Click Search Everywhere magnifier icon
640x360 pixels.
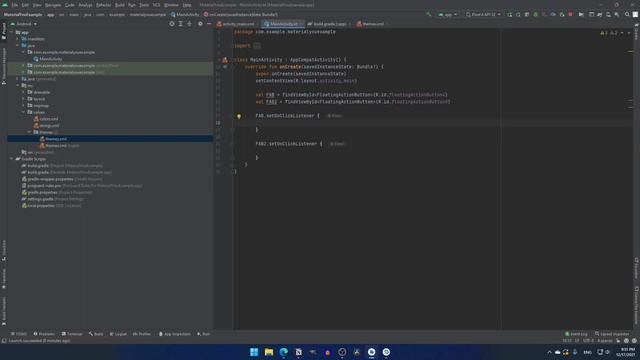(627, 15)
